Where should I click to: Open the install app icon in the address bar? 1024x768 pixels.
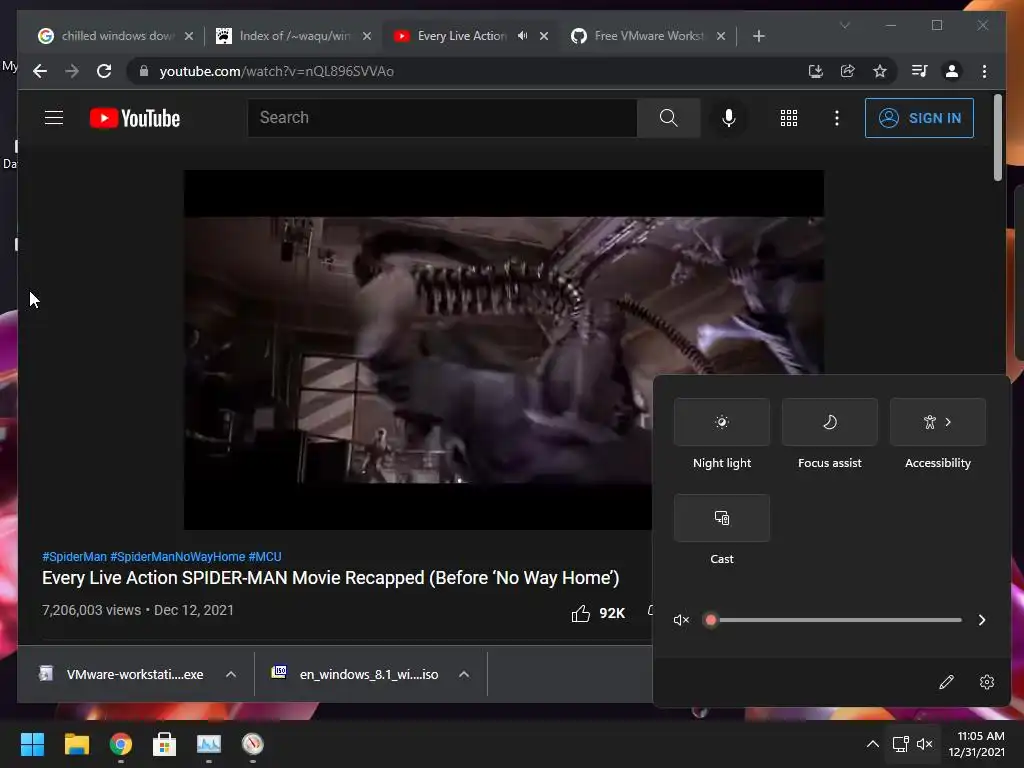[x=816, y=71]
